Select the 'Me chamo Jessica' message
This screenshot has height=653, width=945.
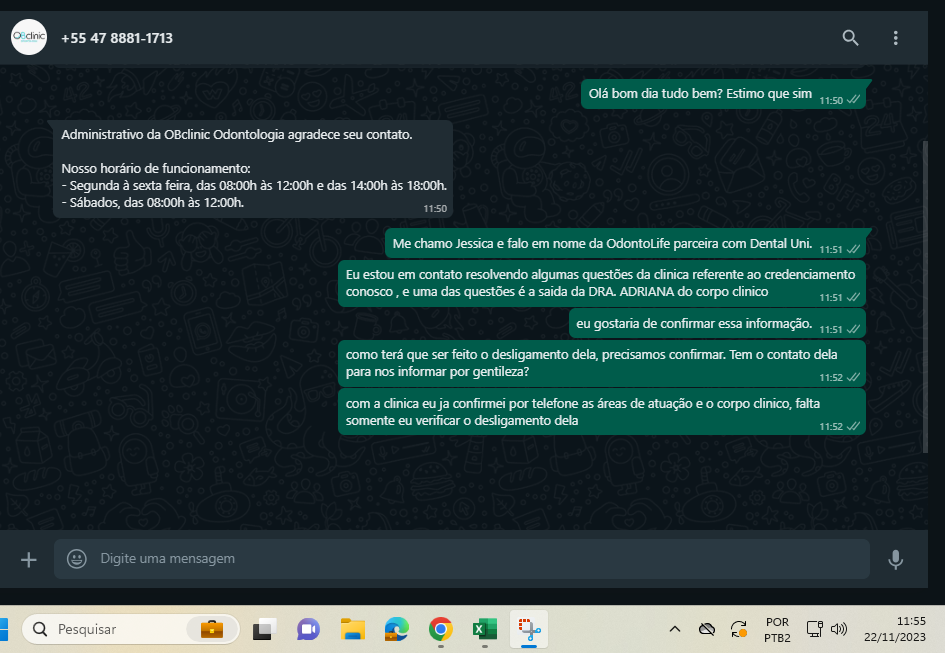tap(625, 244)
